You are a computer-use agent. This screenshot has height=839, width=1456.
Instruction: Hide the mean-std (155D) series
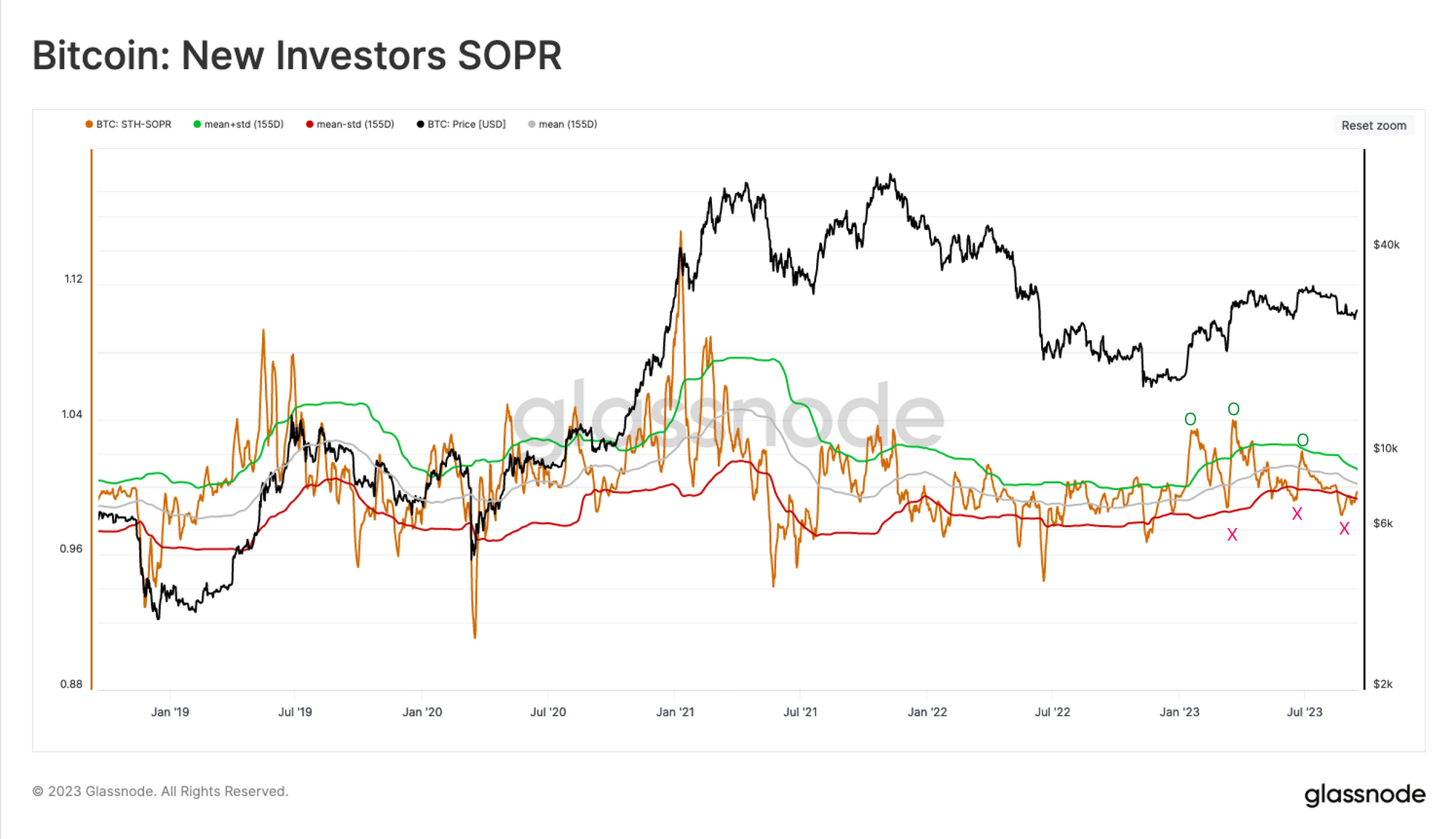pyautogui.click(x=350, y=125)
